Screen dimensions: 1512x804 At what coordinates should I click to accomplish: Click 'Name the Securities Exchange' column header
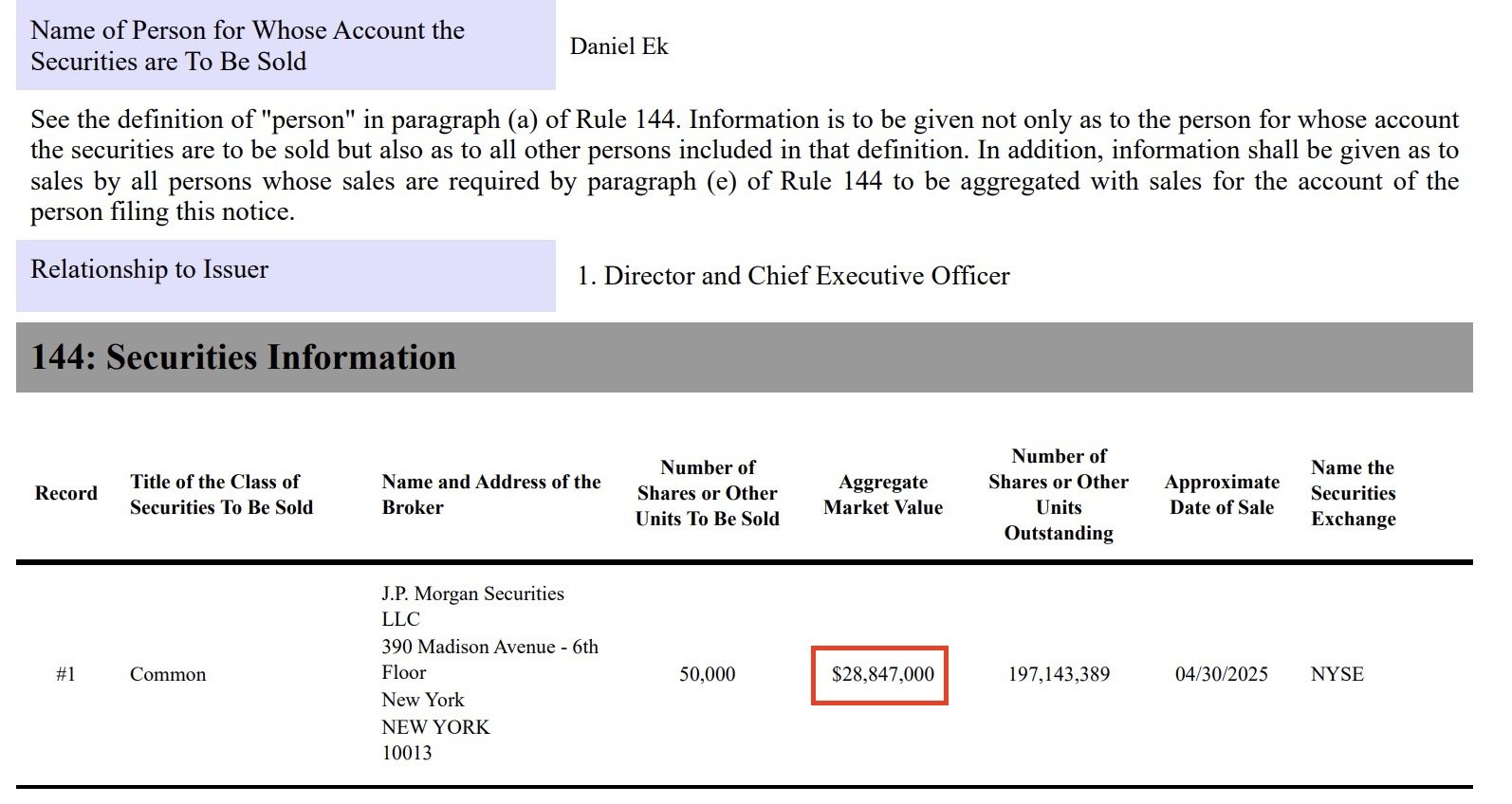[1353, 493]
